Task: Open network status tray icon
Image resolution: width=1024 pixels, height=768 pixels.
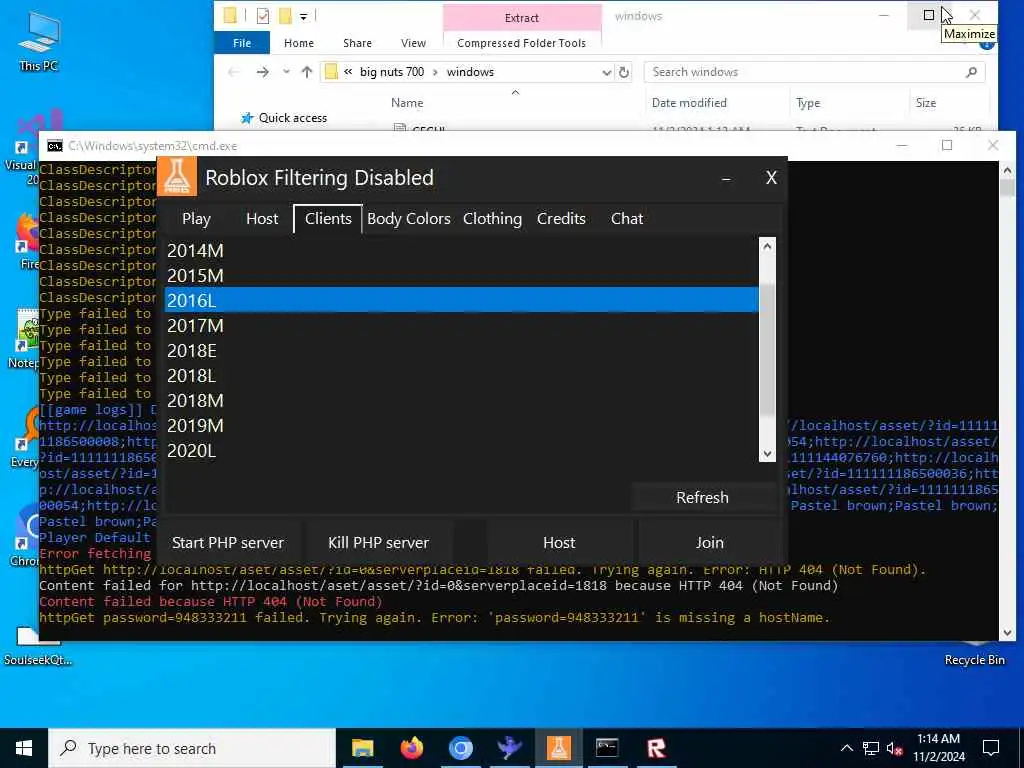Action: pos(870,748)
